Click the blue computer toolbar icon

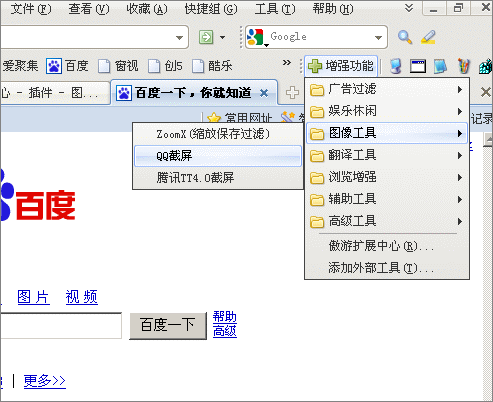tap(396, 66)
